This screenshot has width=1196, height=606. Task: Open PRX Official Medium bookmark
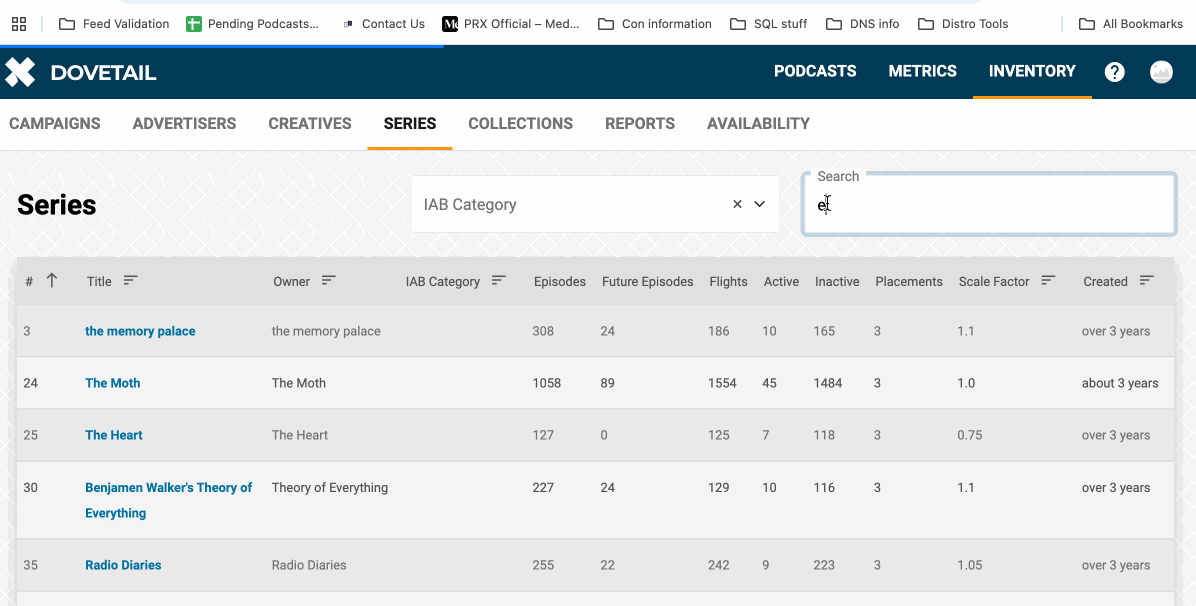pyautogui.click(x=511, y=24)
